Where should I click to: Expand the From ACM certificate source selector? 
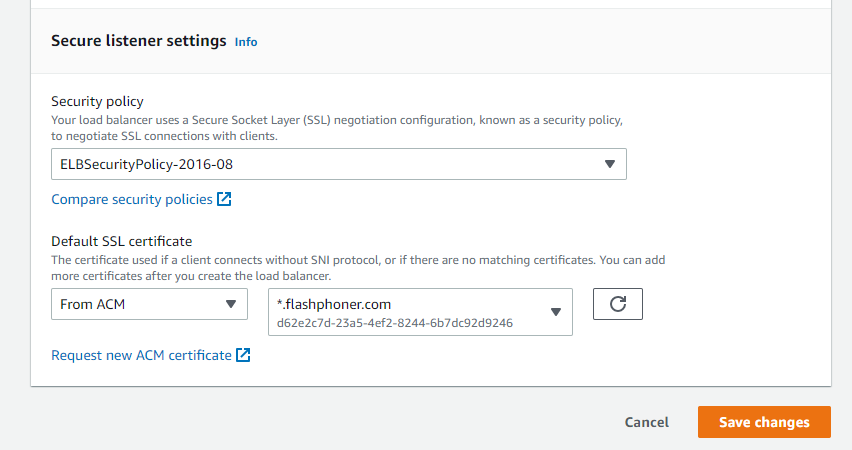pos(148,304)
